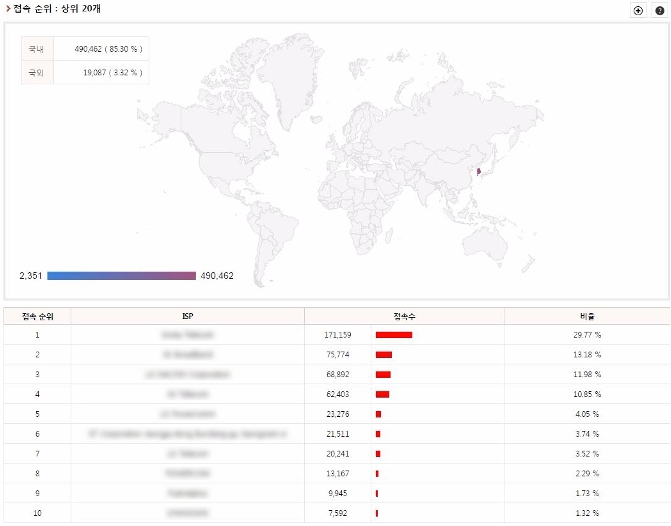The image size is (671, 526).
Task: Click the 29.77 % ratio cell
Action: tap(587, 335)
